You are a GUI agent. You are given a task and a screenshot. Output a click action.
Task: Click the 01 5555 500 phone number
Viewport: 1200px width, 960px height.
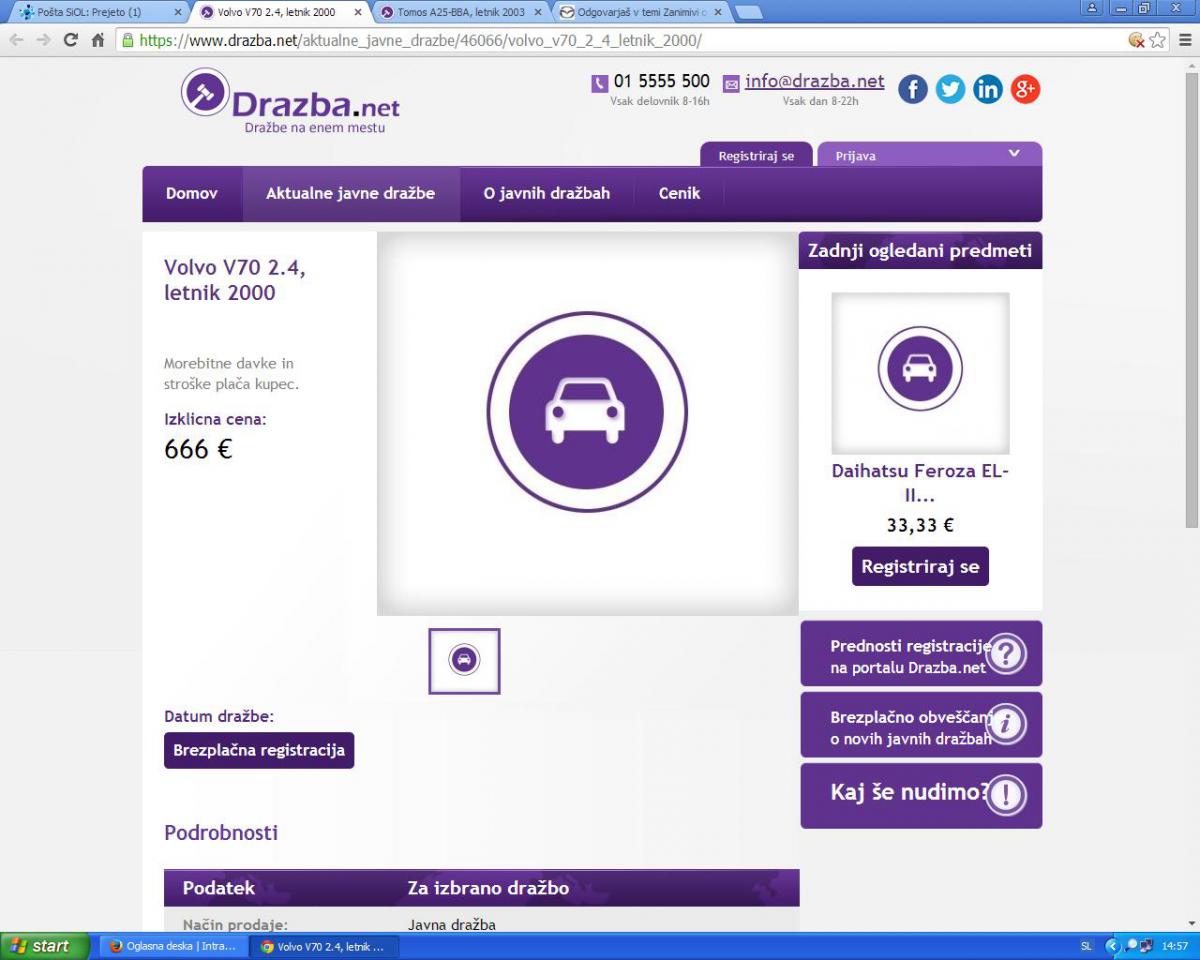point(661,82)
